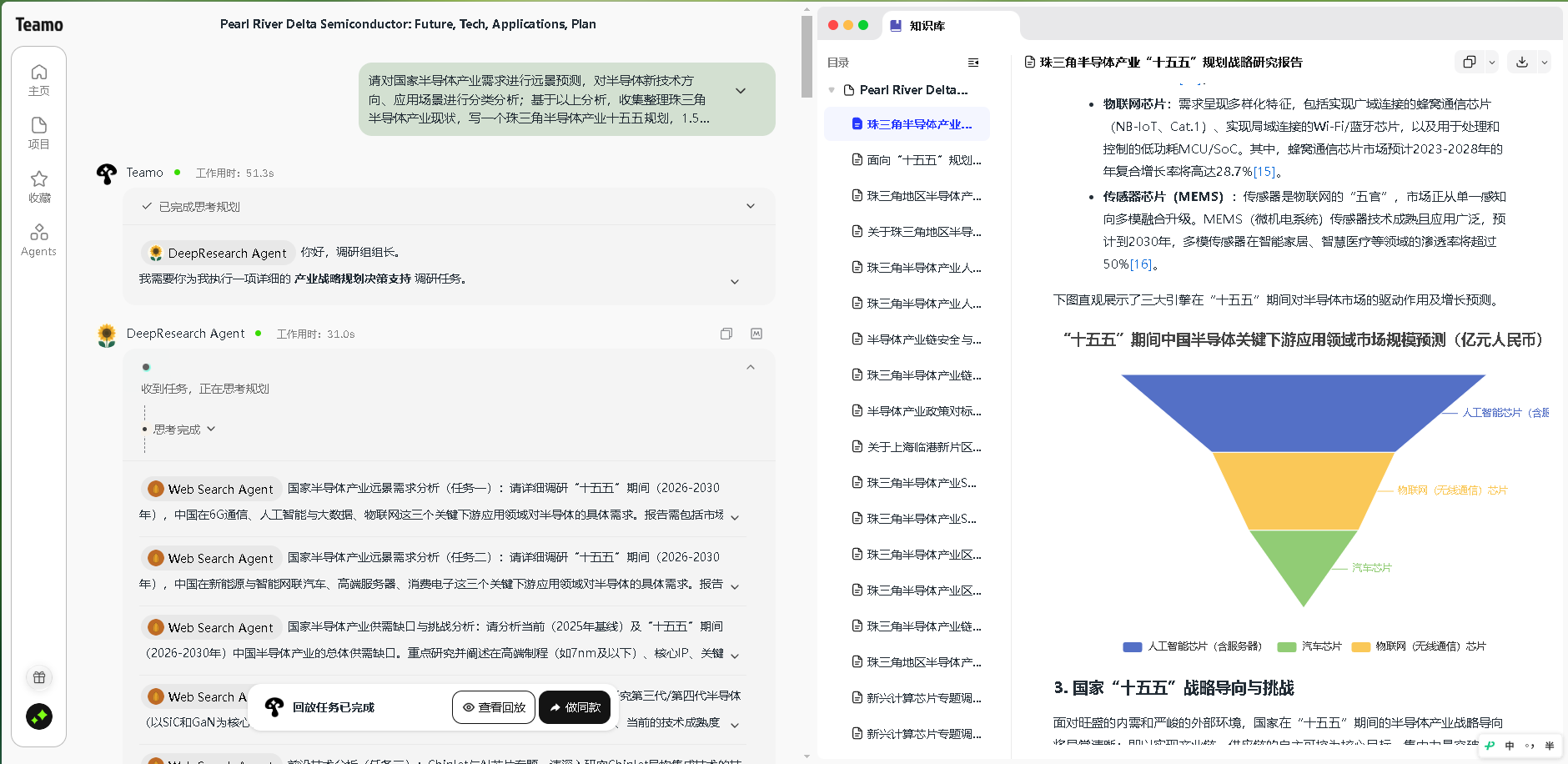Open the 收藏 (Favorites) section
1568x764 pixels.
[x=38, y=185]
